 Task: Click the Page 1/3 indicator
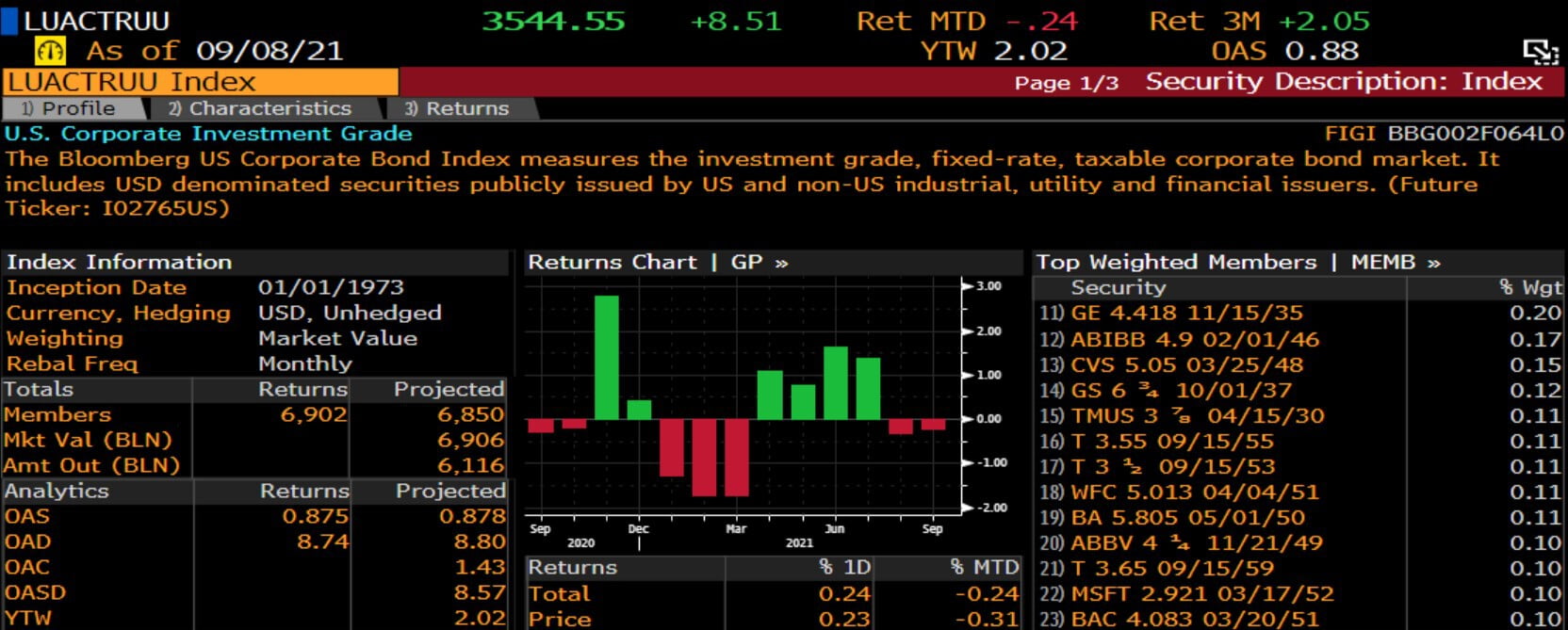coord(1067,83)
